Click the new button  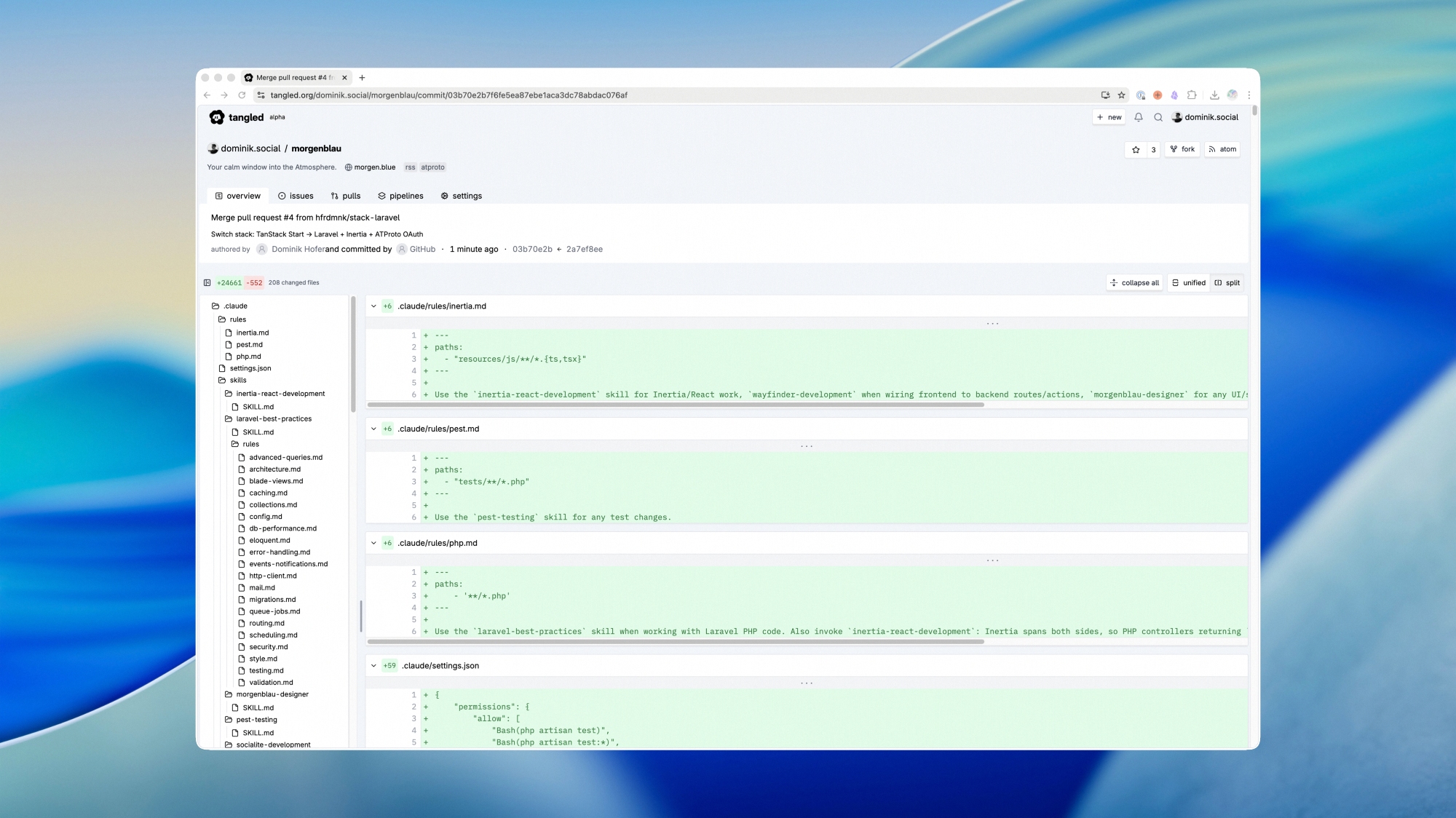point(1109,117)
